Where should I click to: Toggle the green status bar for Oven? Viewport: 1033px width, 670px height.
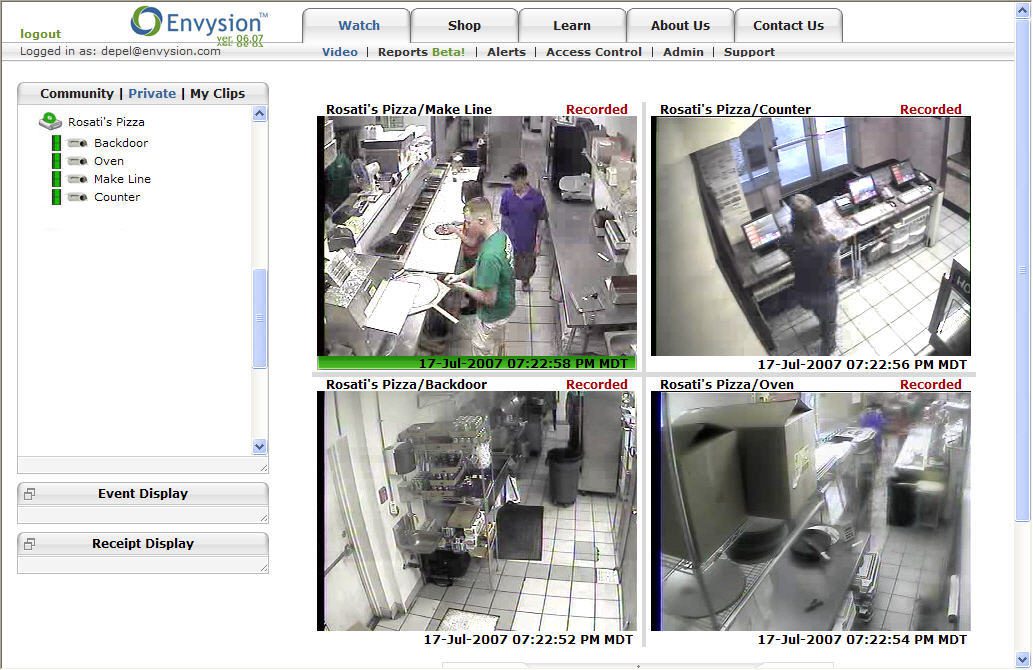57,161
